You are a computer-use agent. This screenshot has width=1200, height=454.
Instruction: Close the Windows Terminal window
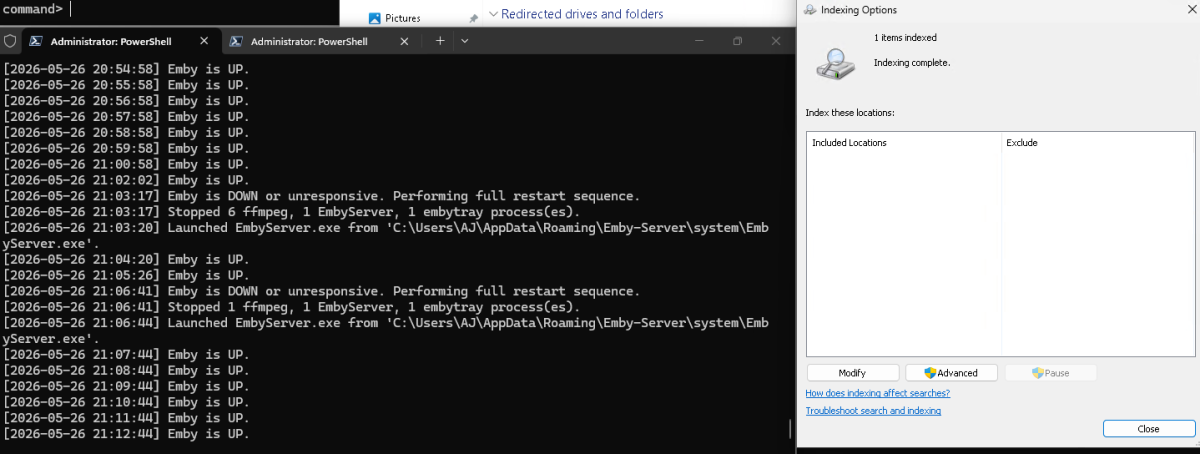(776, 41)
